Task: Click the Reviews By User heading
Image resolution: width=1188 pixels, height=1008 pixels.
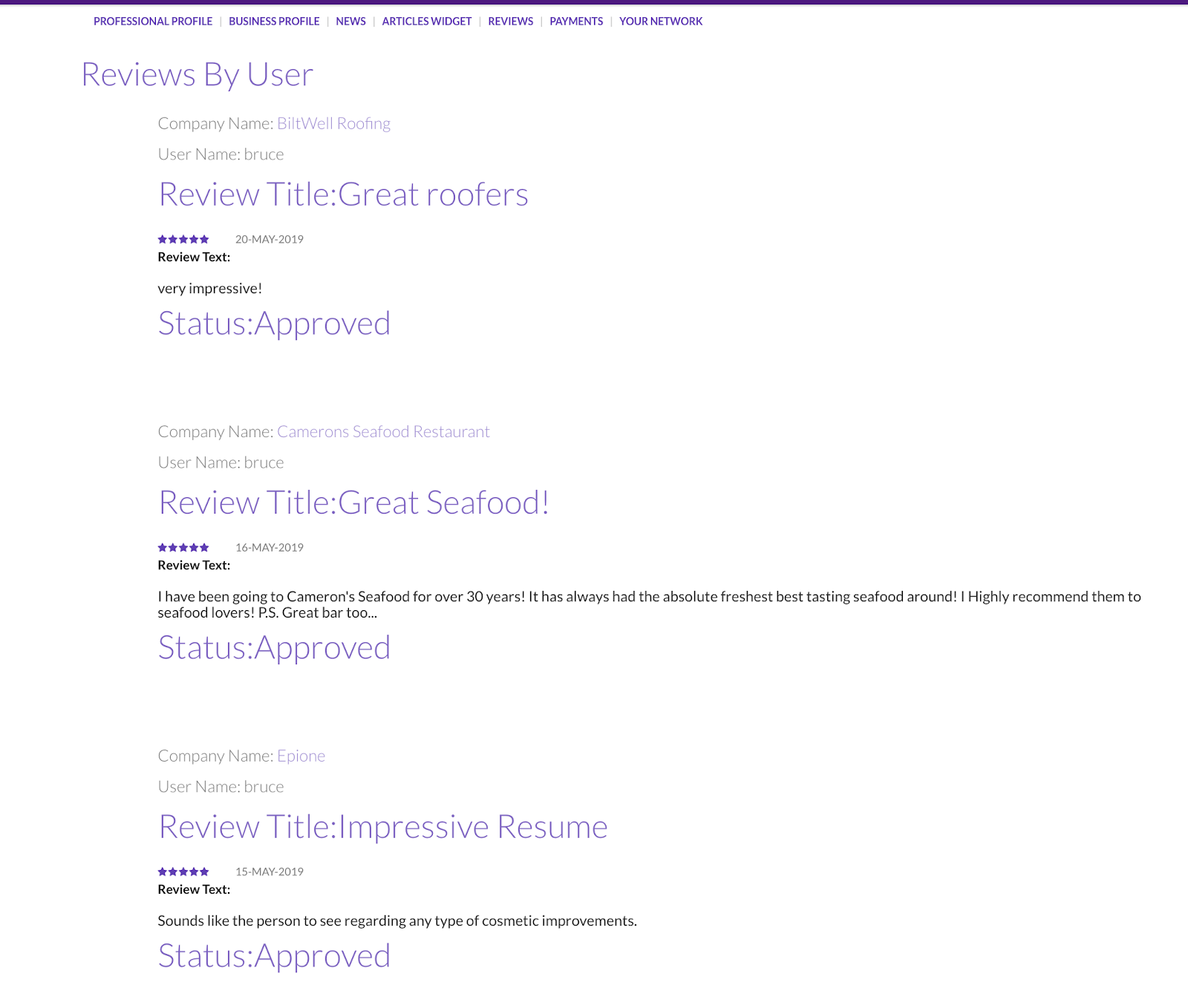Action: coord(198,74)
